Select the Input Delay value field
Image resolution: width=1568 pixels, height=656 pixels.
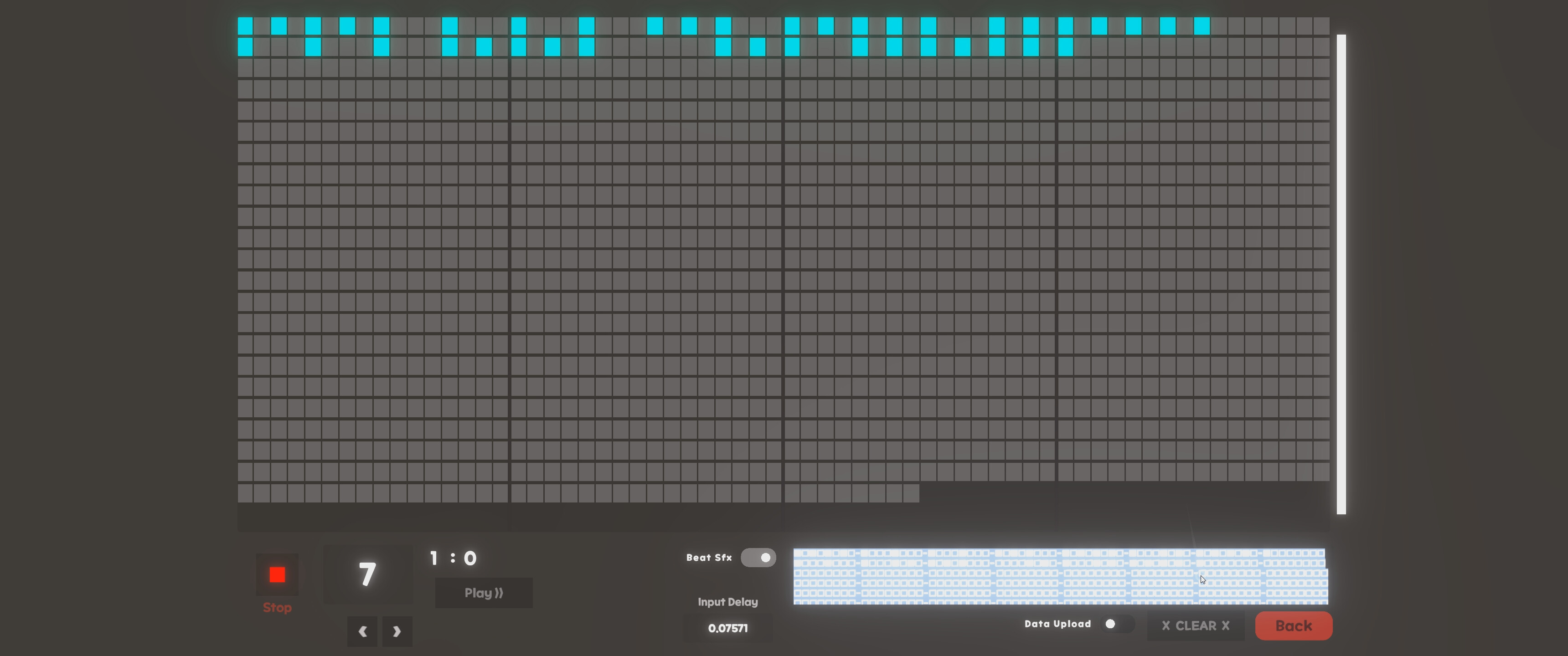coord(728,628)
